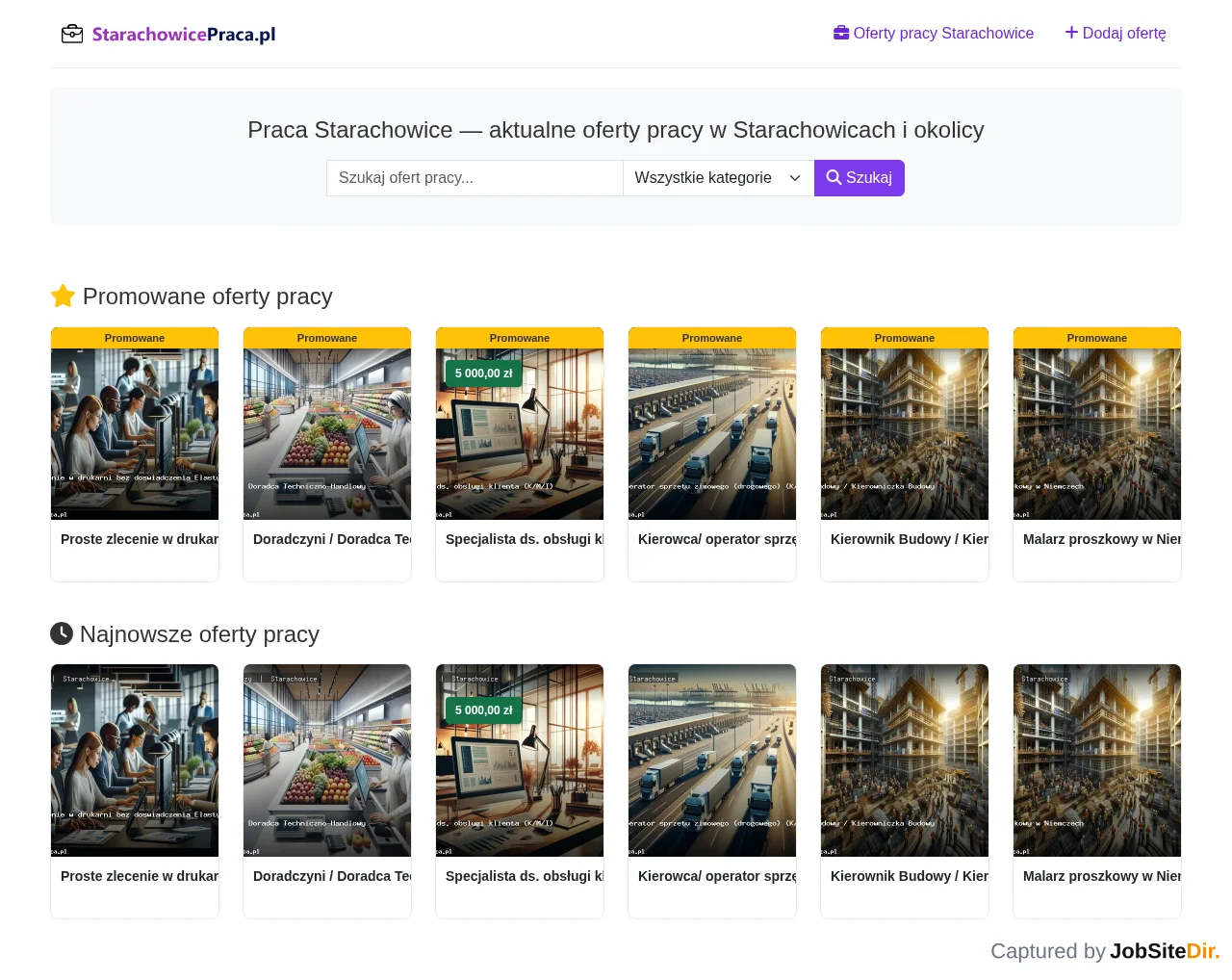
Task: Click newest listing title Doradczyni / Doradca
Action: [x=332, y=876]
